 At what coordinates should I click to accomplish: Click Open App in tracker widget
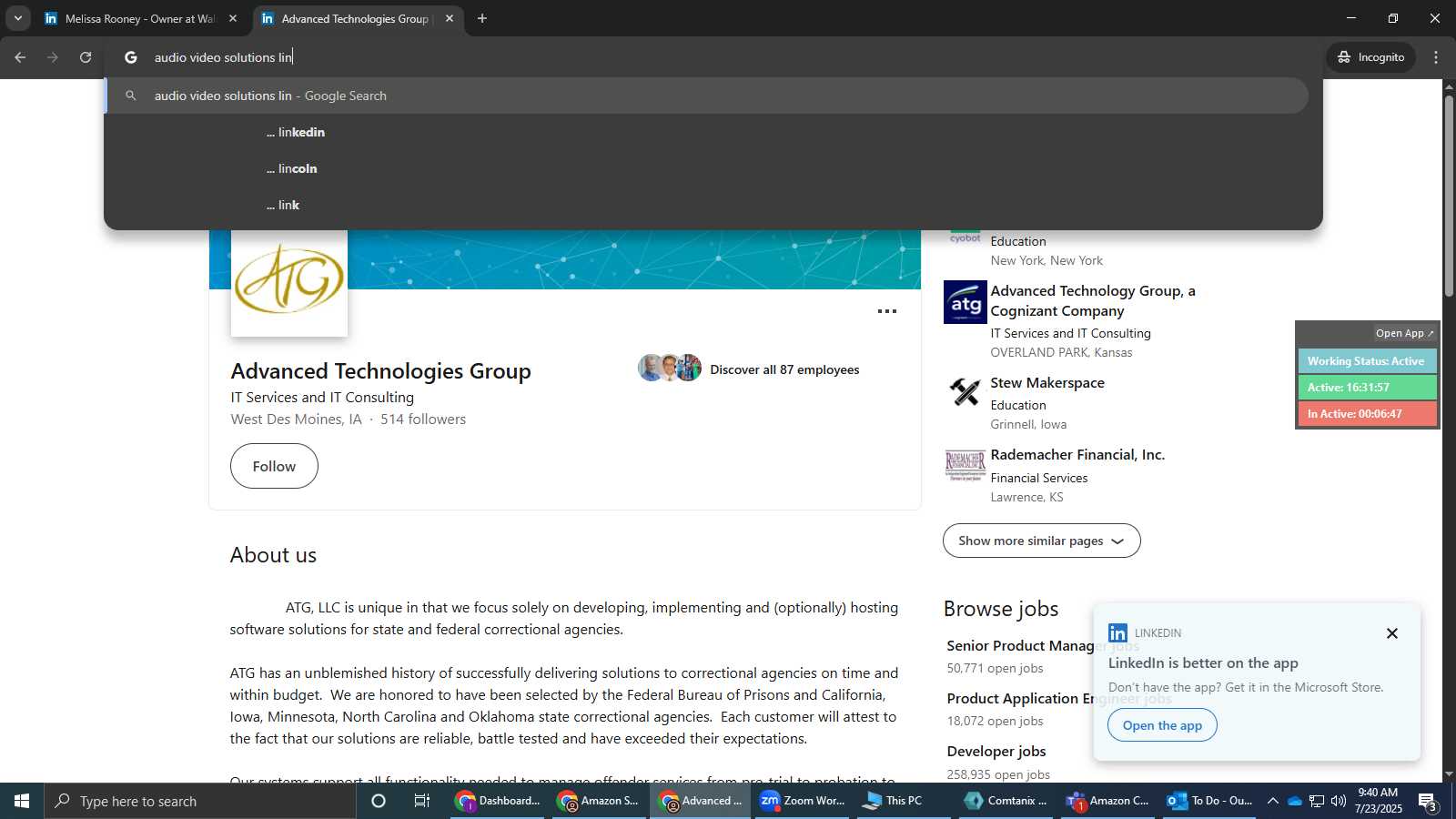click(1404, 333)
